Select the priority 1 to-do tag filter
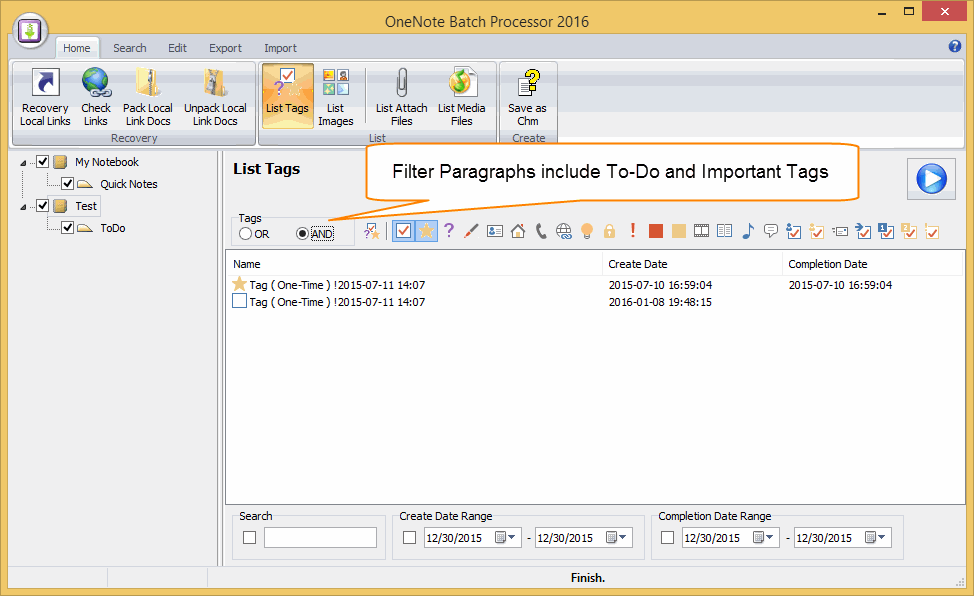 (886, 231)
